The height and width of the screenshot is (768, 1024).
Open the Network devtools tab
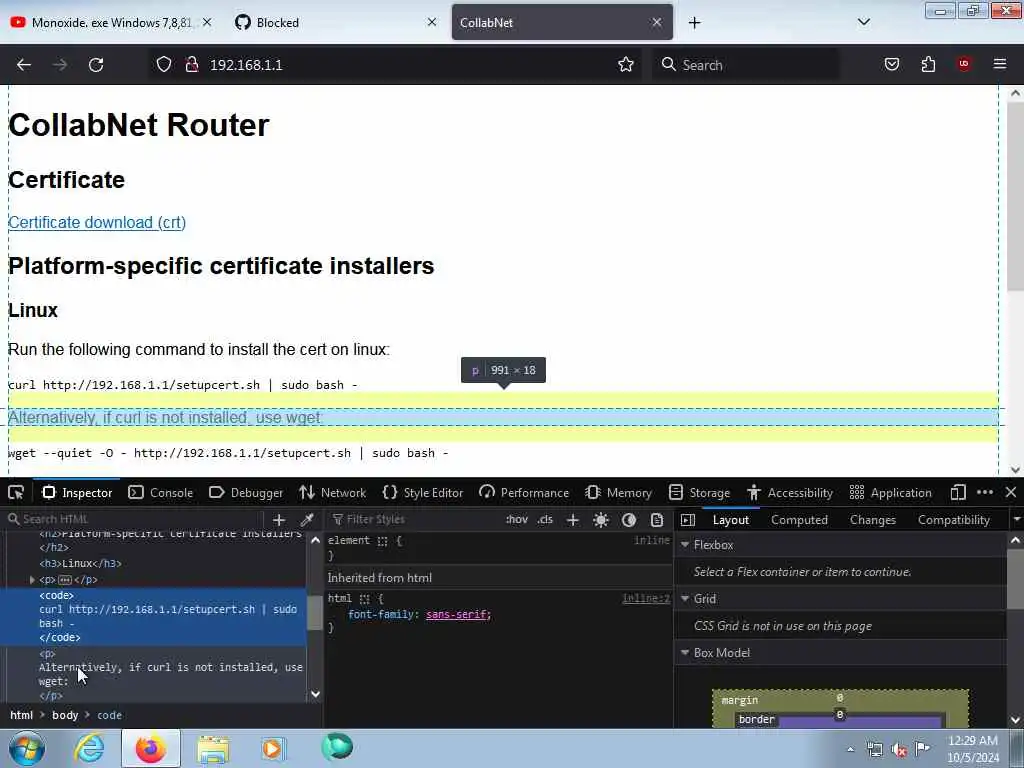coord(333,493)
